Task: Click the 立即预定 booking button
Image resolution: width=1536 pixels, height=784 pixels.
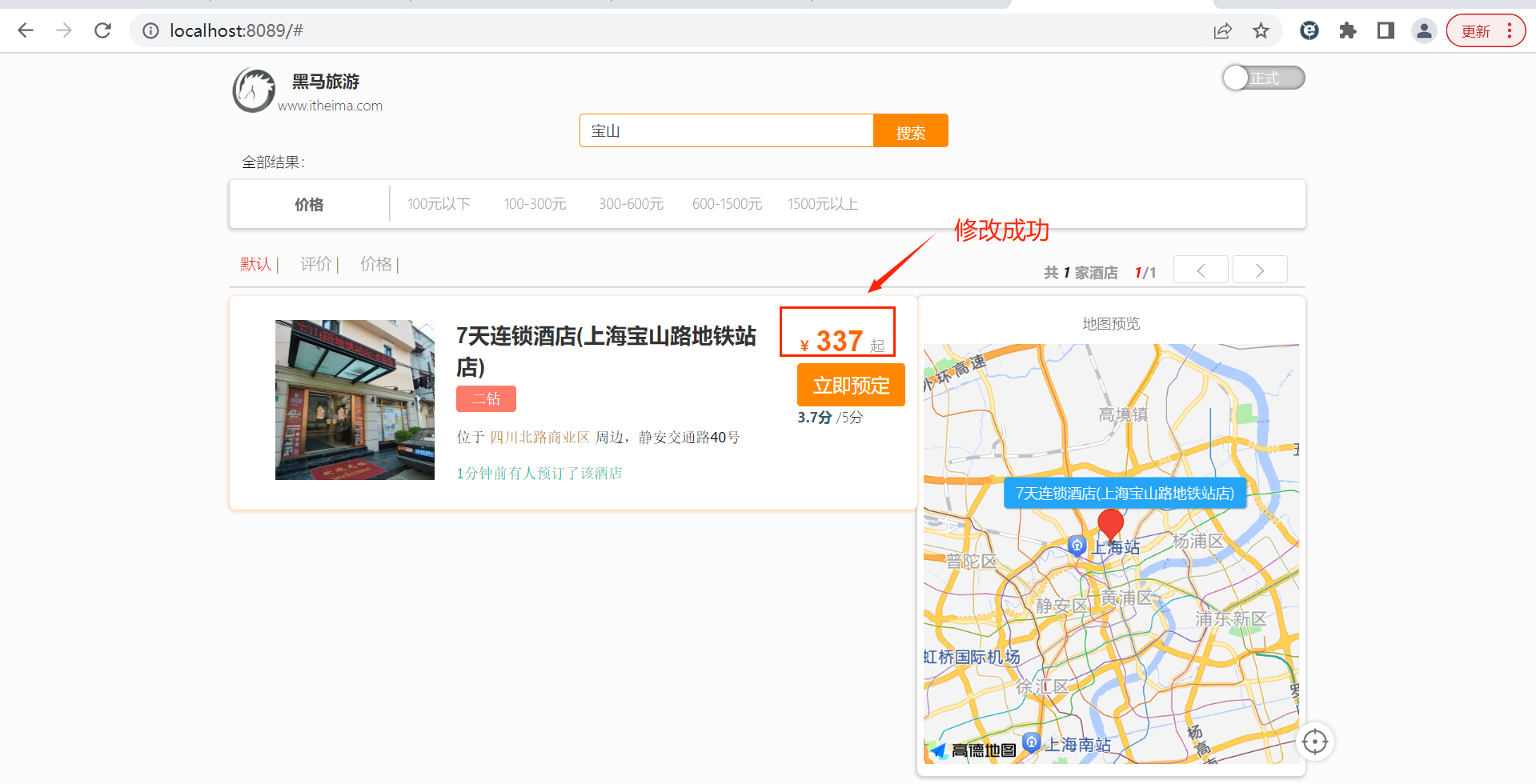Action: [851, 385]
